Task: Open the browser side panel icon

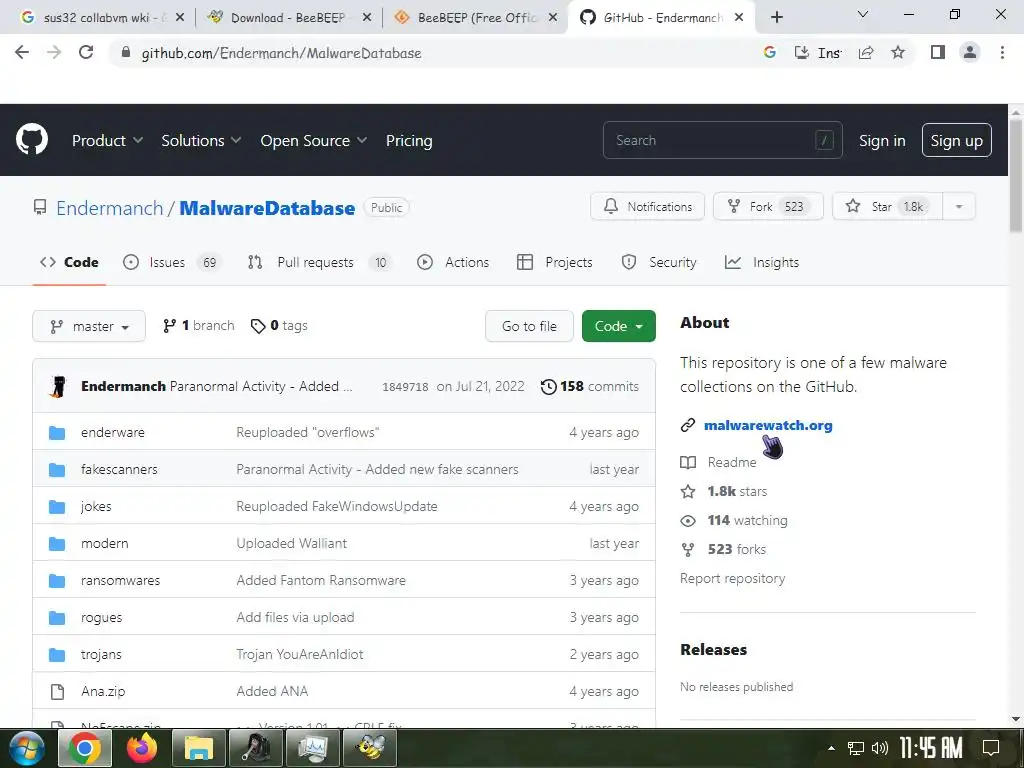Action: click(938, 52)
